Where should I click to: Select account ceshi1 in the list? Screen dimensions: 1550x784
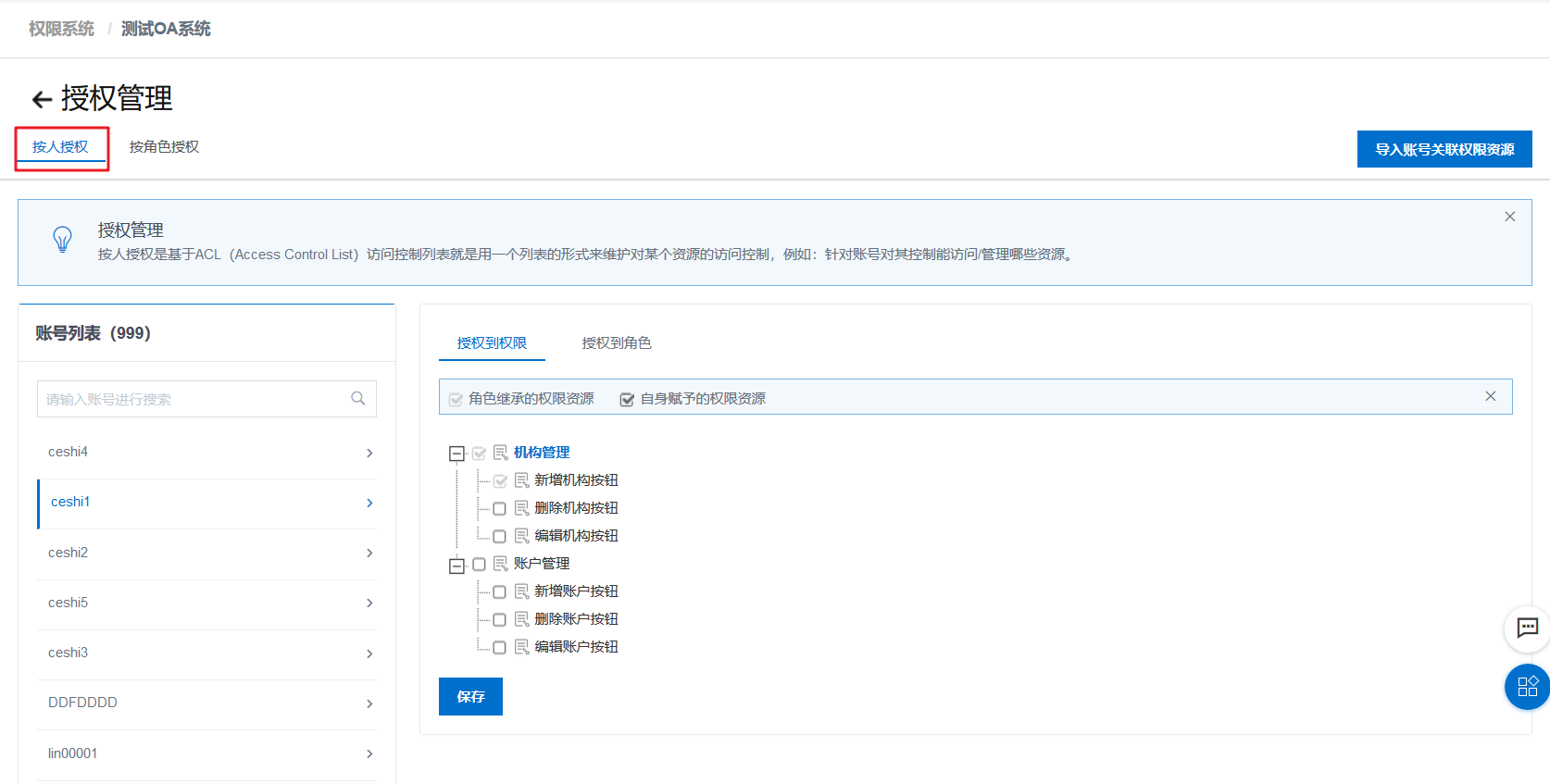click(206, 503)
